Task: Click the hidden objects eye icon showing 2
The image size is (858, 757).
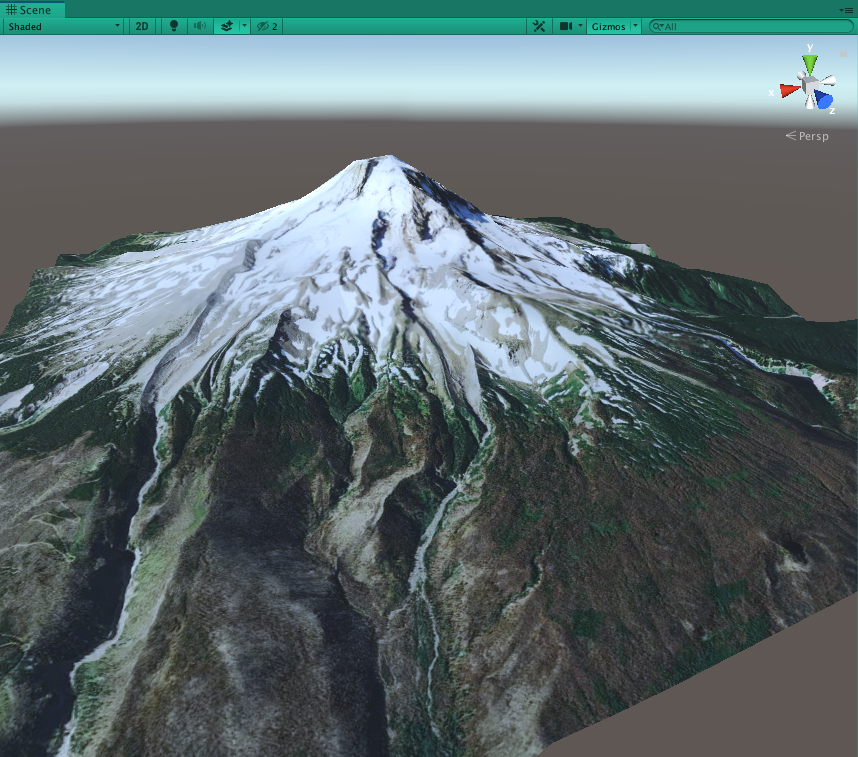Action: tap(264, 26)
